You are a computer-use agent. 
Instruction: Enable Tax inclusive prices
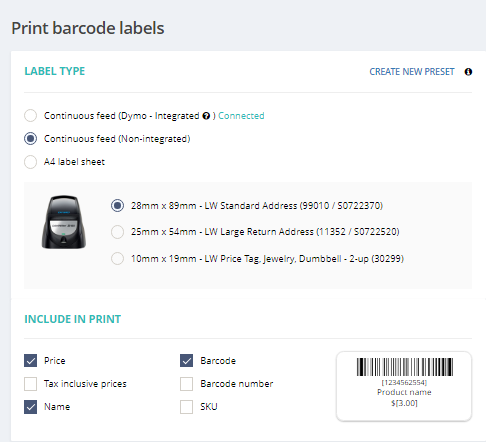pyautogui.click(x=30, y=384)
